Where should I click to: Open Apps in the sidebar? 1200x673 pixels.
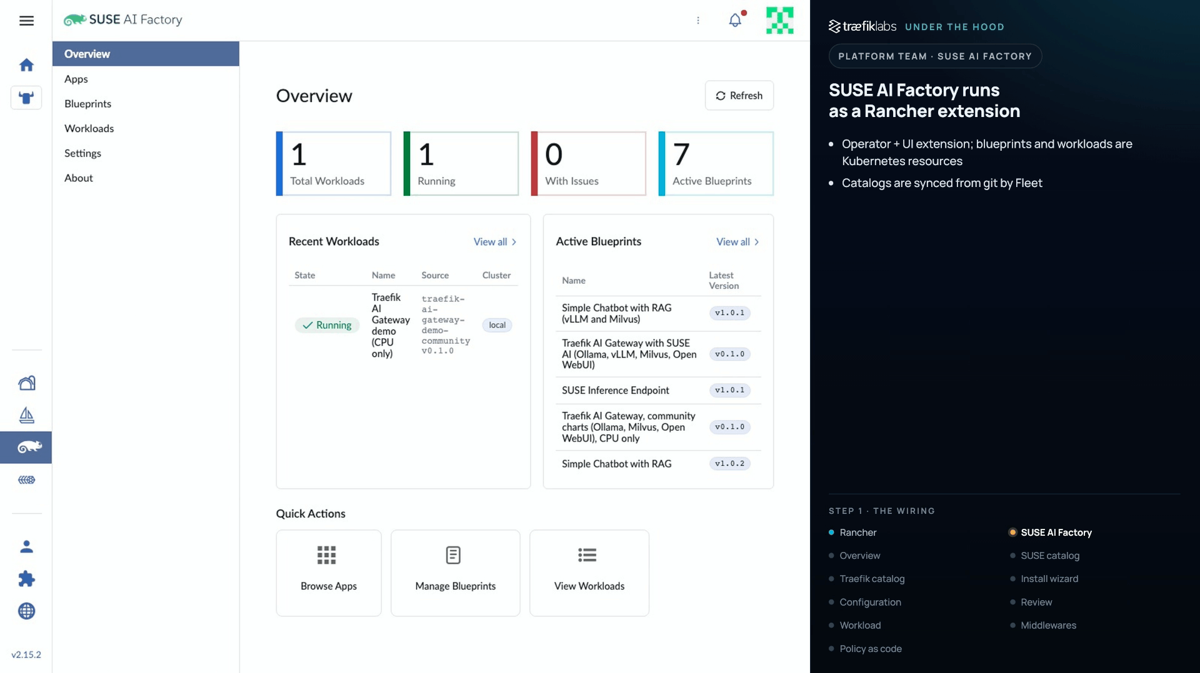[x=76, y=79]
